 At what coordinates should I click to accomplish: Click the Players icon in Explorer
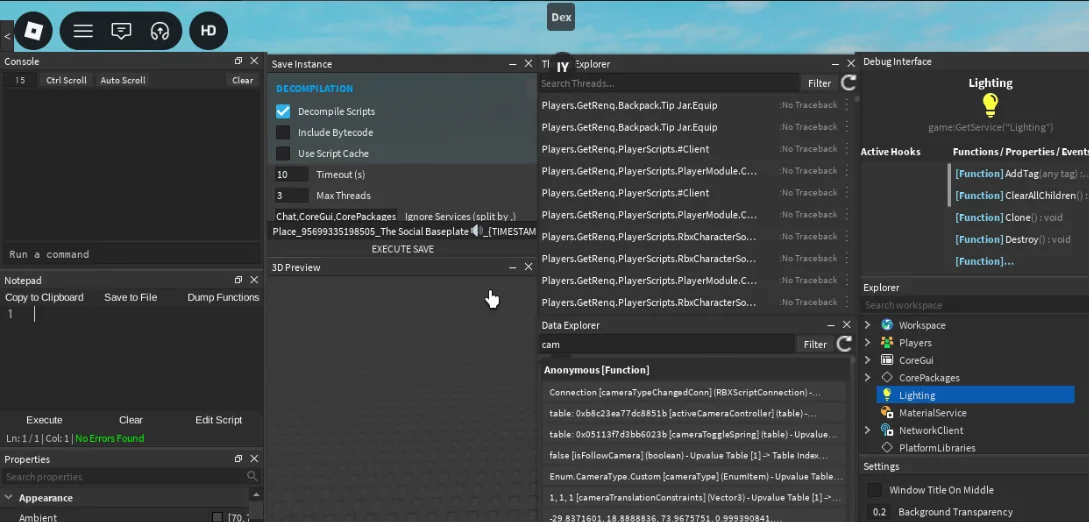(x=887, y=343)
